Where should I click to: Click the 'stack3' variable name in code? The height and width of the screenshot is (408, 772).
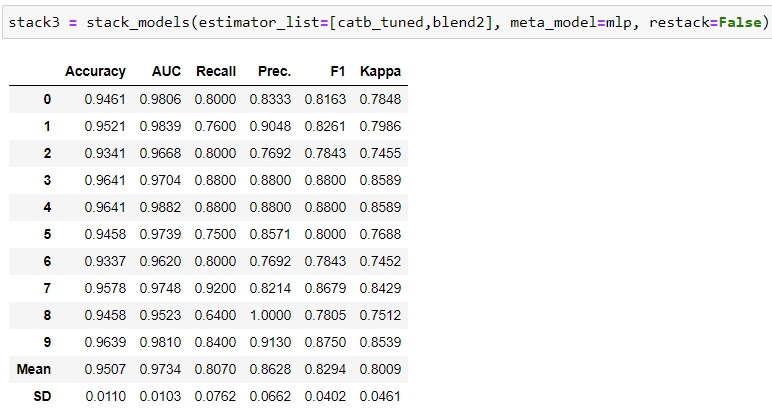click(30, 22)
